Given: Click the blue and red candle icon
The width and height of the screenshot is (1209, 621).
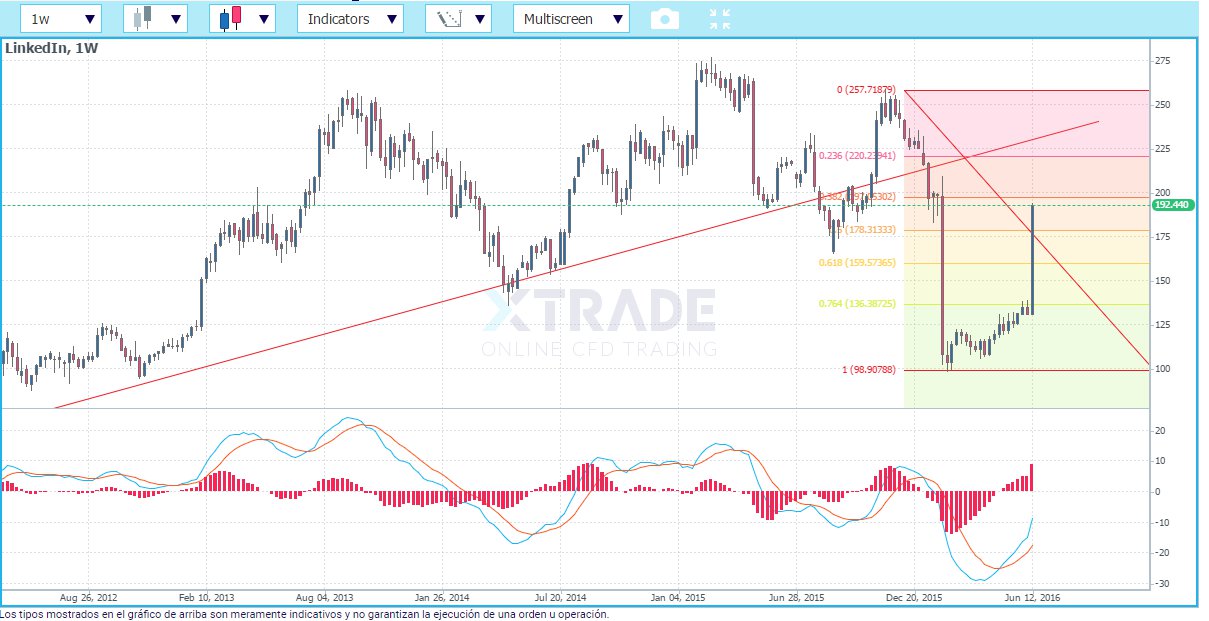Looking at the screenshot, I should (231, 17).
